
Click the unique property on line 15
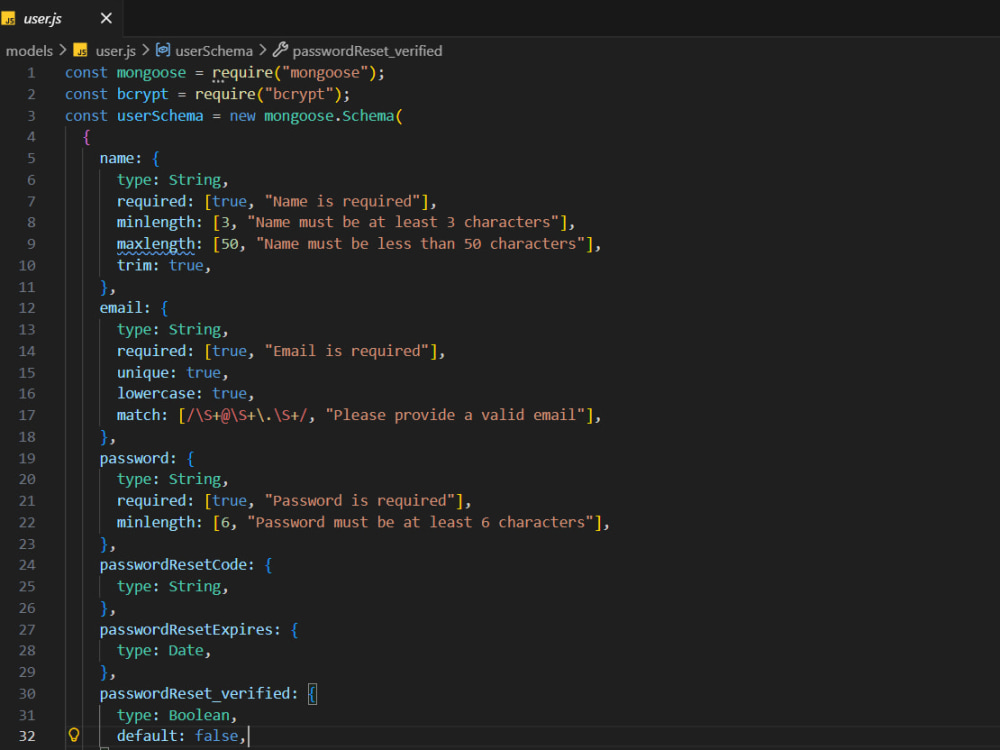[143, 372]
